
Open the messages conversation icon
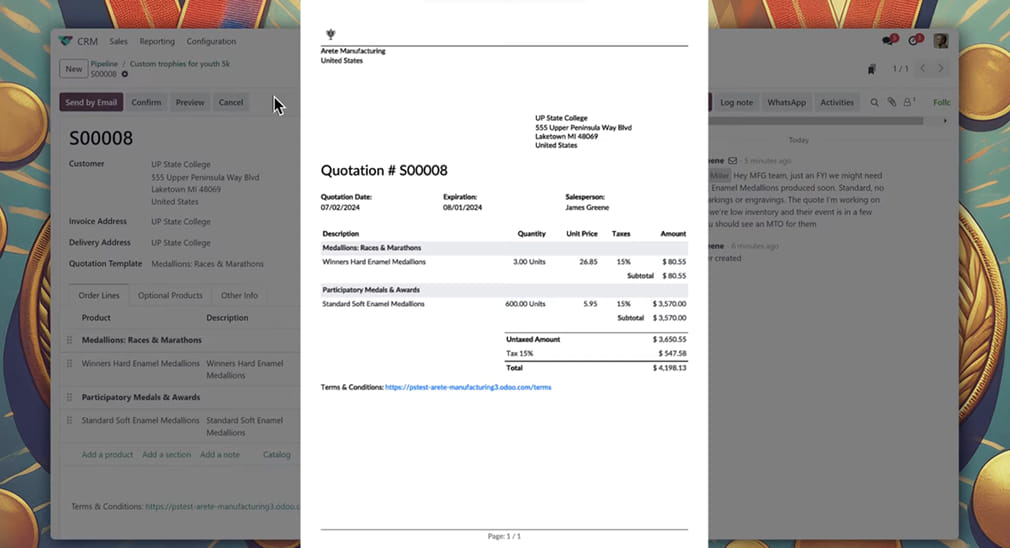888,41
